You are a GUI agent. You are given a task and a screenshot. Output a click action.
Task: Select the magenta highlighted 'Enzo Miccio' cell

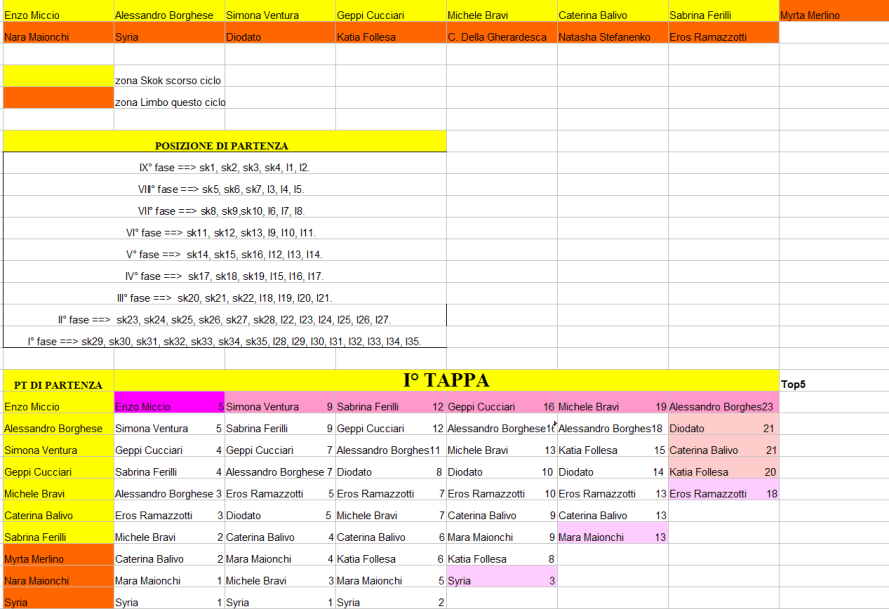pos(169,407)
